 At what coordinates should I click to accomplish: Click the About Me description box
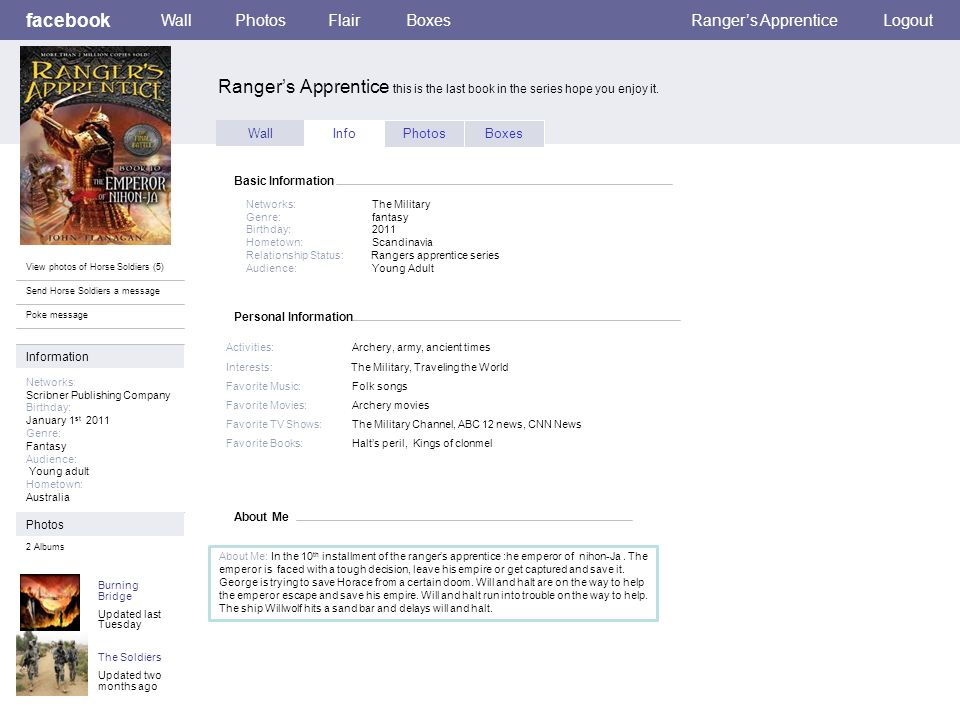[x=433, y=583]
